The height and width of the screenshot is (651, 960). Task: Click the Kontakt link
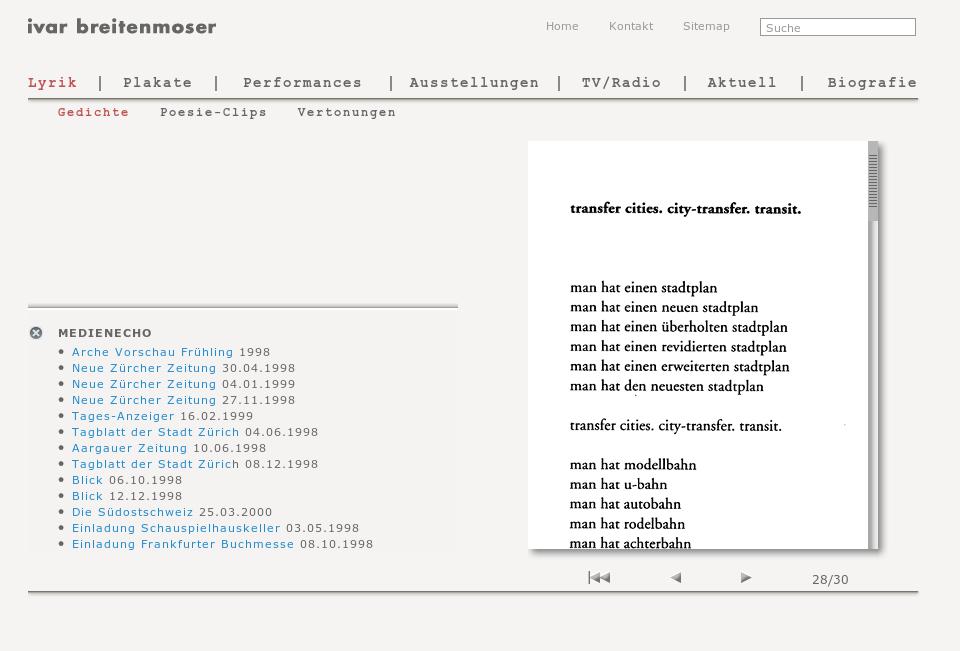(631, 26)
